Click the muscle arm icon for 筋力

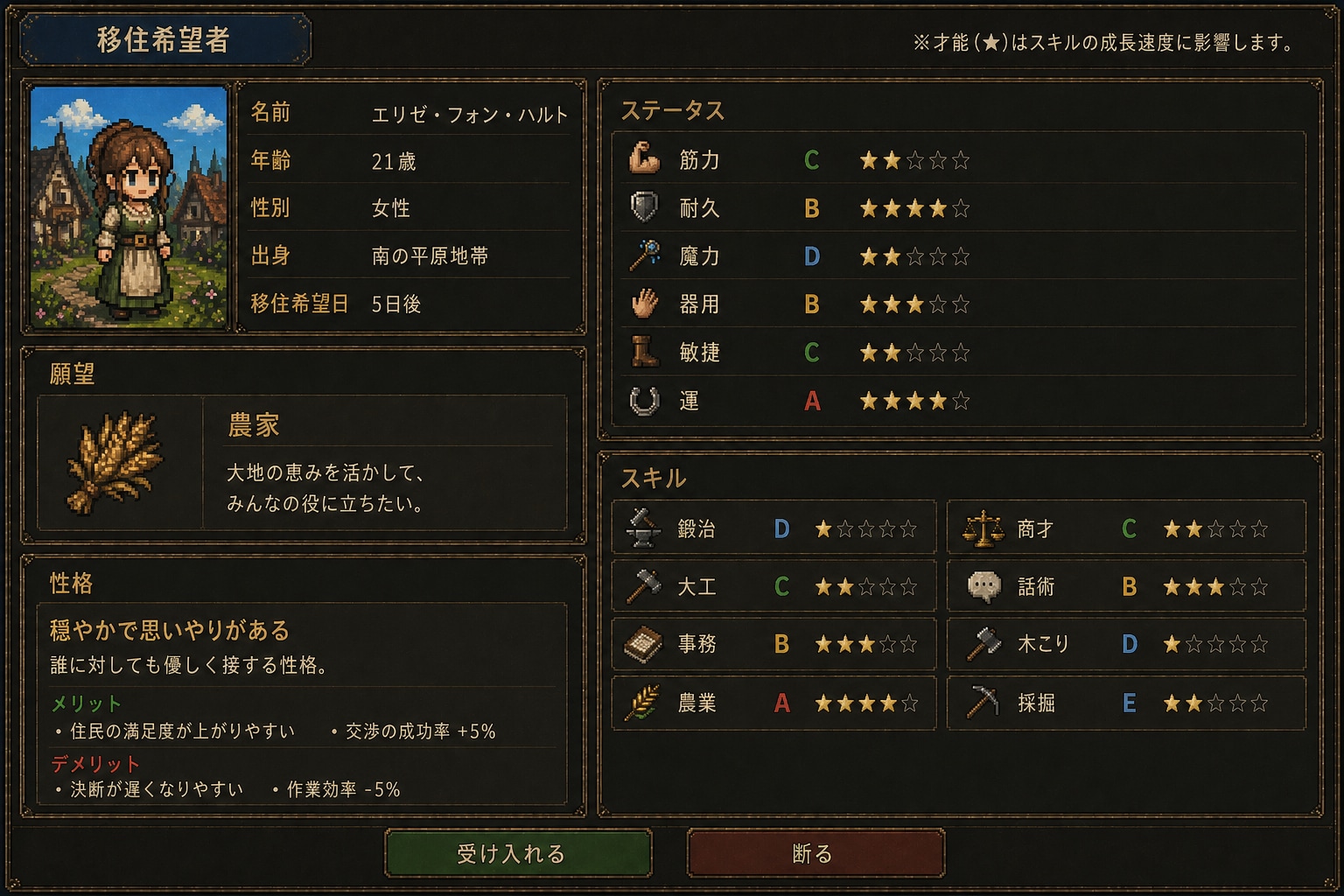[x=644, y=159]
